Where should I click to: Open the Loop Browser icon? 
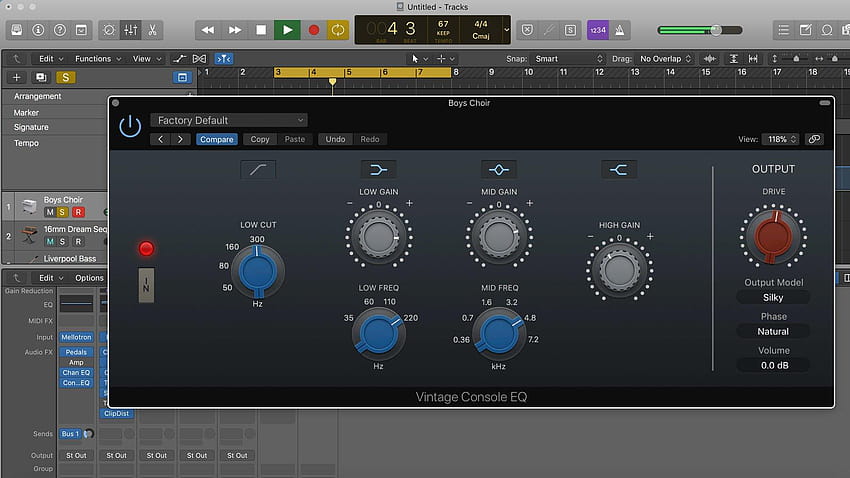pos(827,30)
